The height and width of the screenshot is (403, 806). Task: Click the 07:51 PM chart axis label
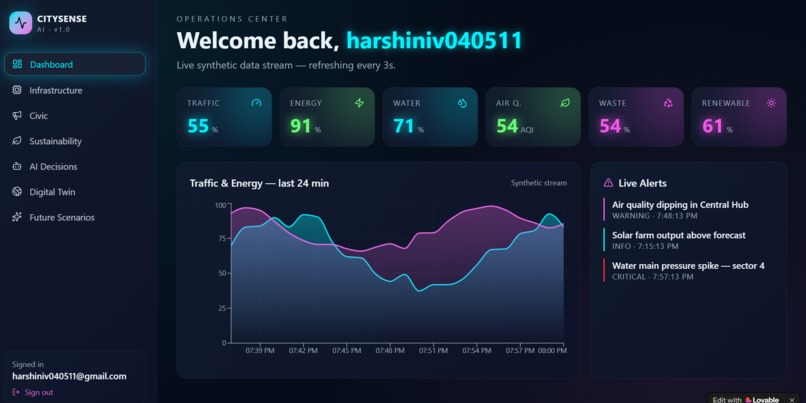(433, 351)
